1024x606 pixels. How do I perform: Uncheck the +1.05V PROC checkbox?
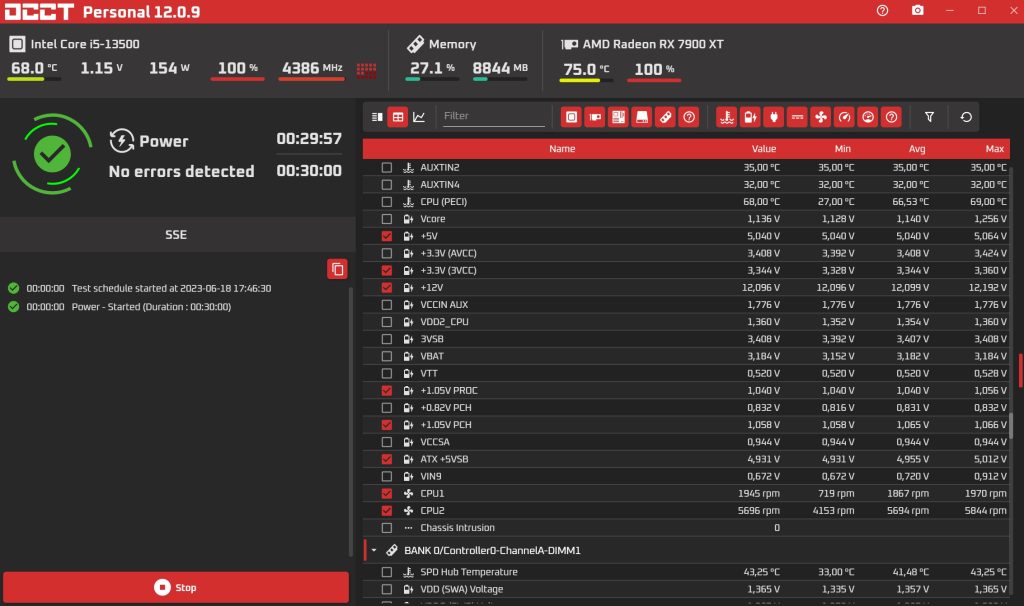click(x=387, y=391)
